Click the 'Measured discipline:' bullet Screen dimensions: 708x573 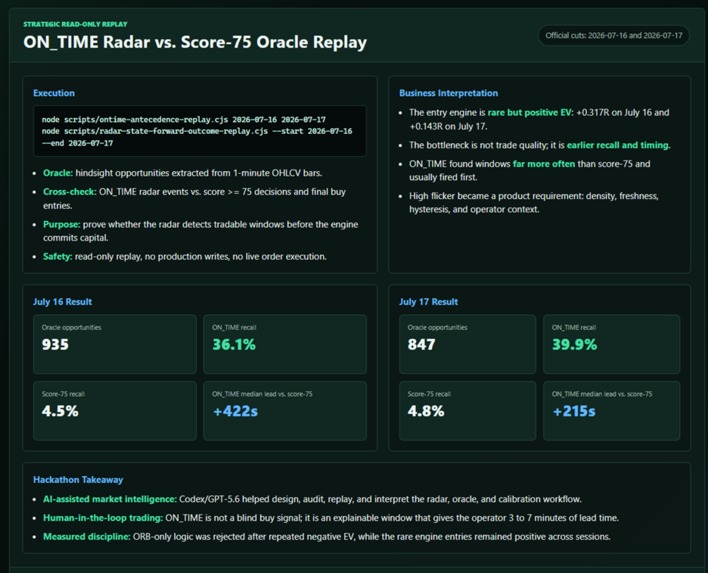(327, 536)
